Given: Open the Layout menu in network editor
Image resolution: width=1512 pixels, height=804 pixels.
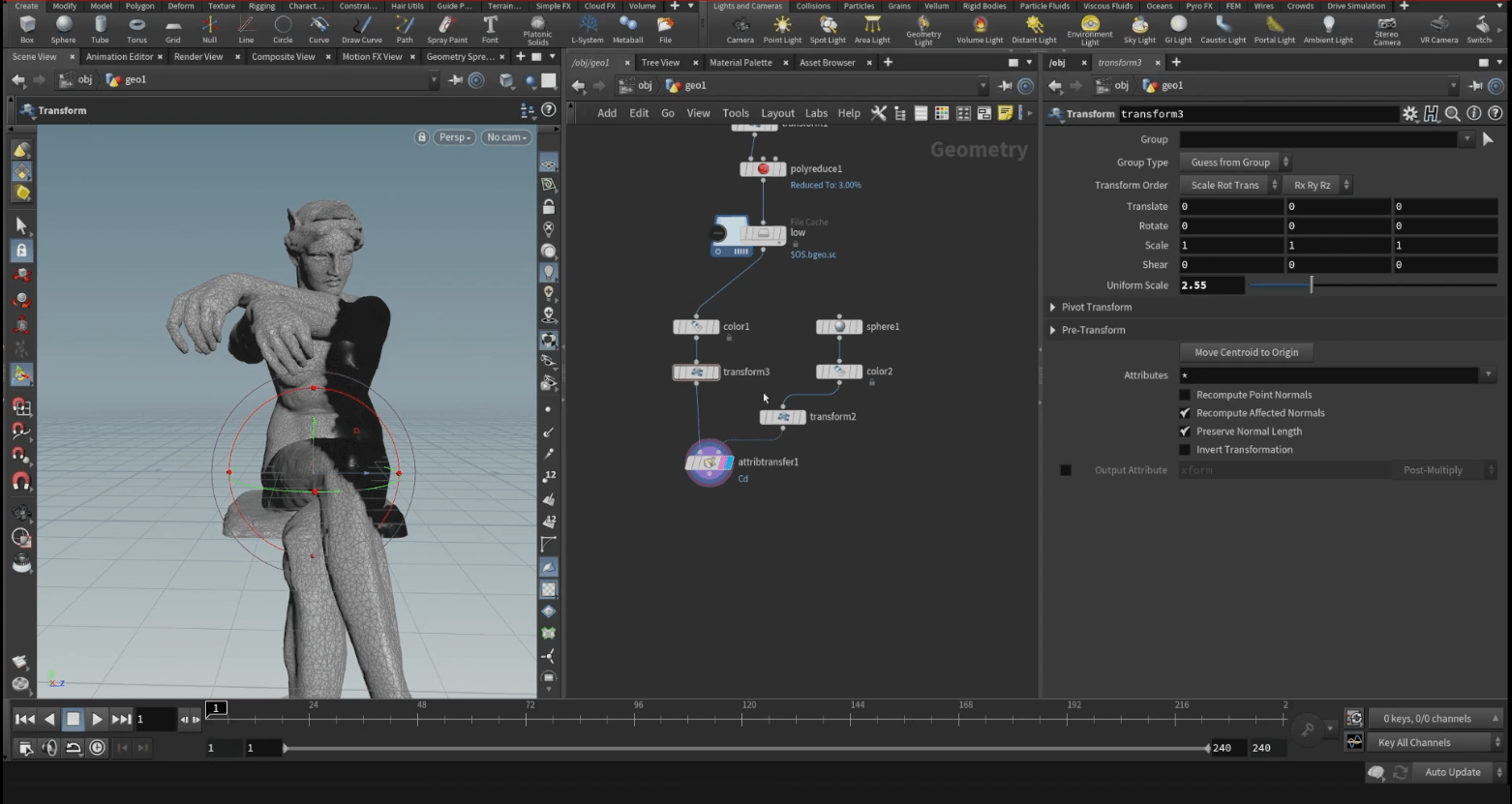Looking at the screenshot, I should pyautogui.click(x=776, y=113).
